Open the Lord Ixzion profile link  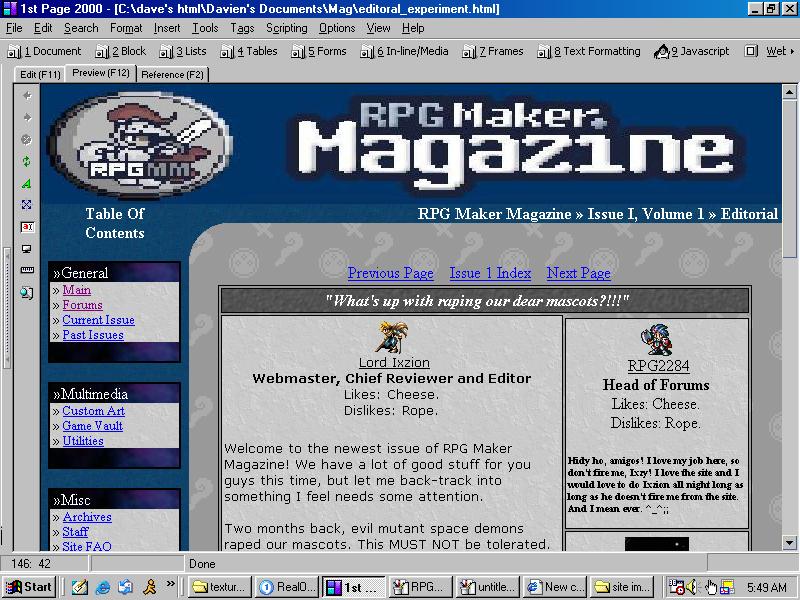394,363
